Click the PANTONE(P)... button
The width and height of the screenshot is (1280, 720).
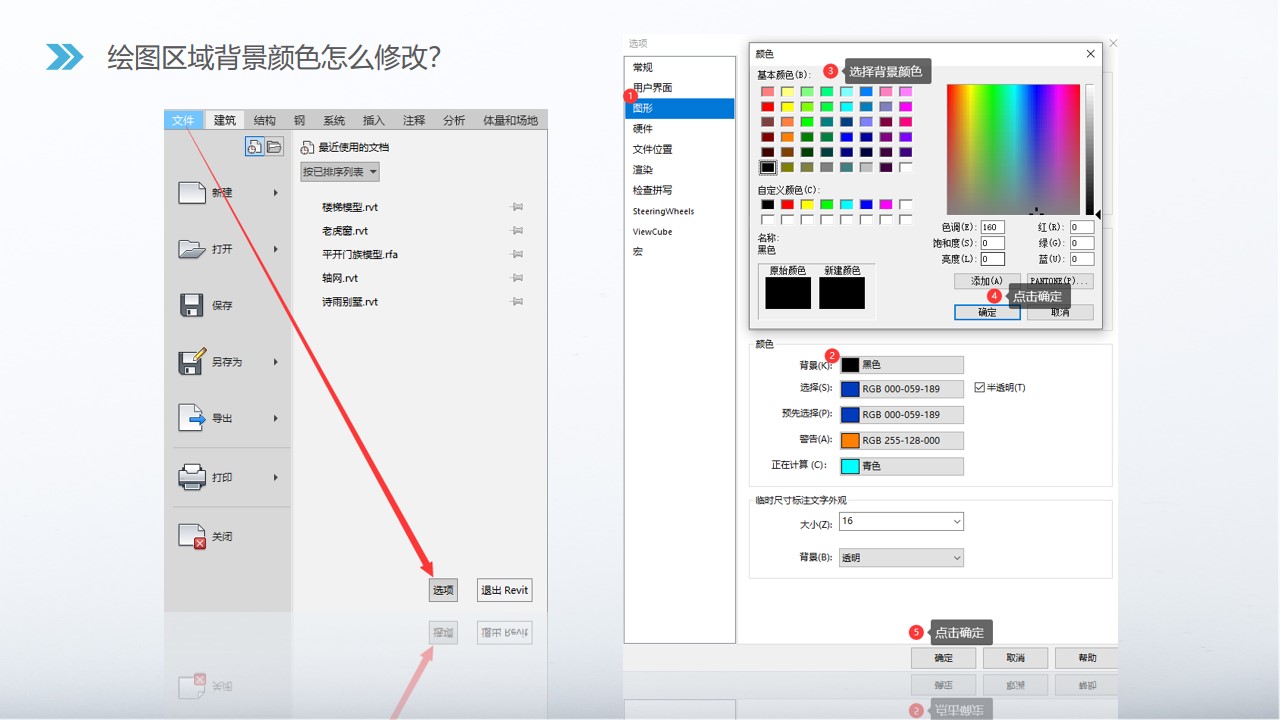coord(1060,281)
